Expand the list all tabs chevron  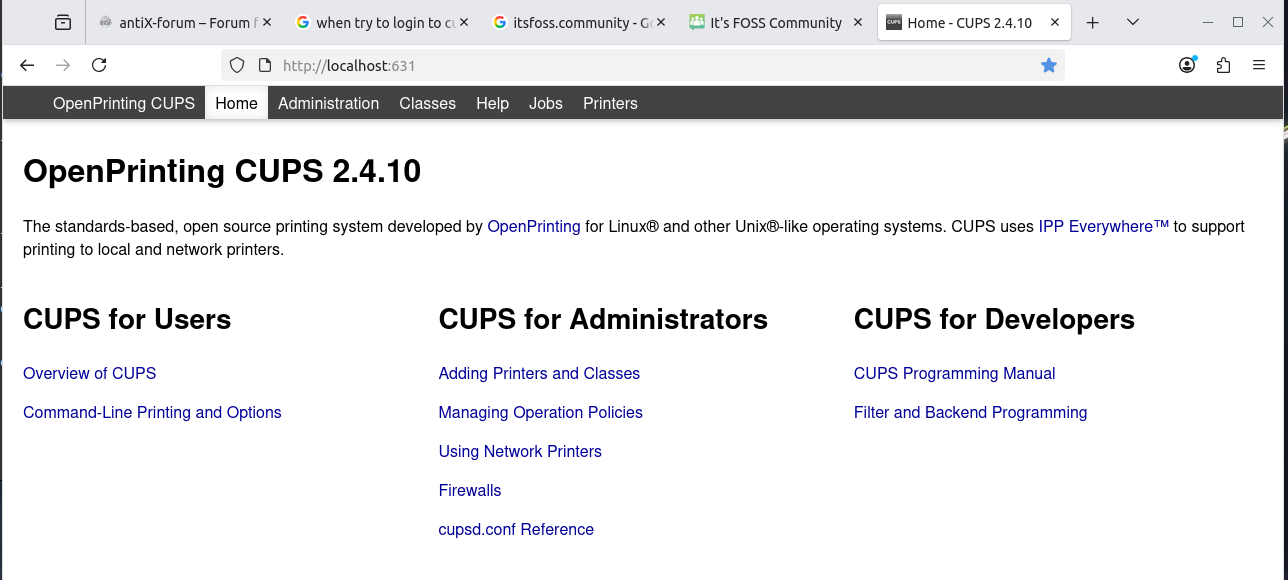pyautogui.click(x=1132, y=22)
